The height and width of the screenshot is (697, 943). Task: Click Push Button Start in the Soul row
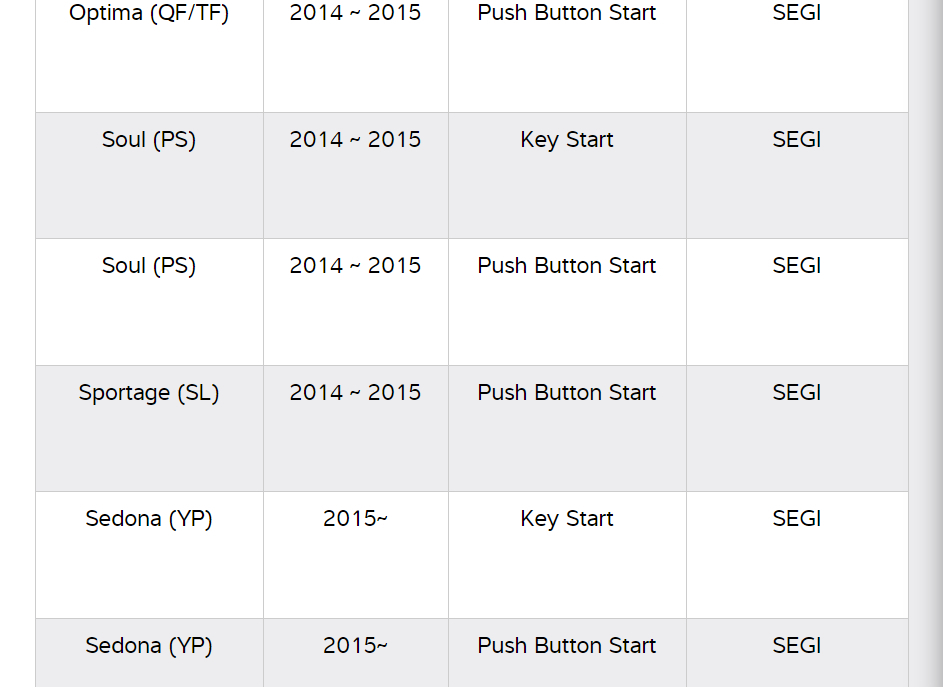(x=567, y=266)
